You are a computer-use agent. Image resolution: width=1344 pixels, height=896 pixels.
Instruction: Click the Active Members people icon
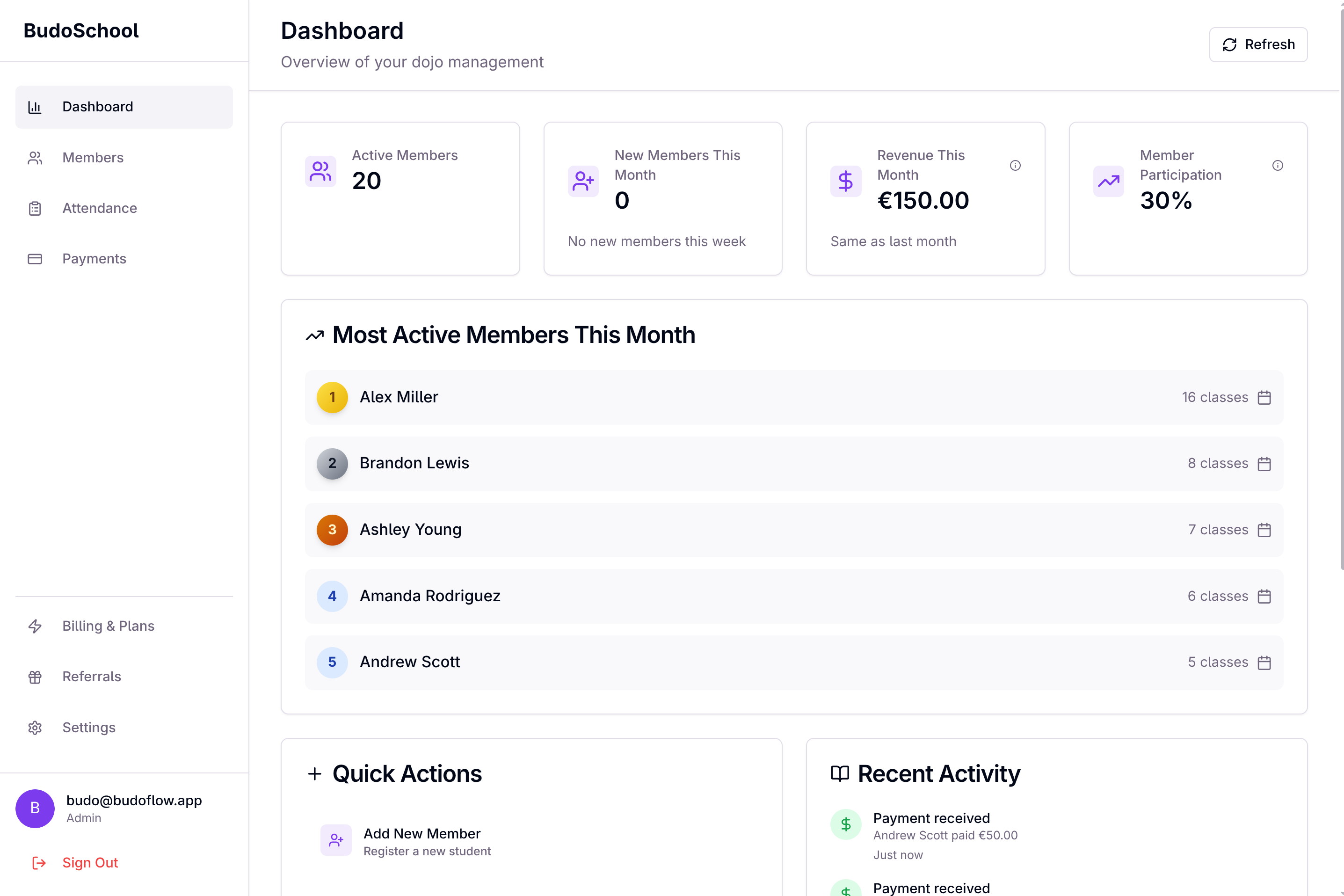[x=320, y=170]
